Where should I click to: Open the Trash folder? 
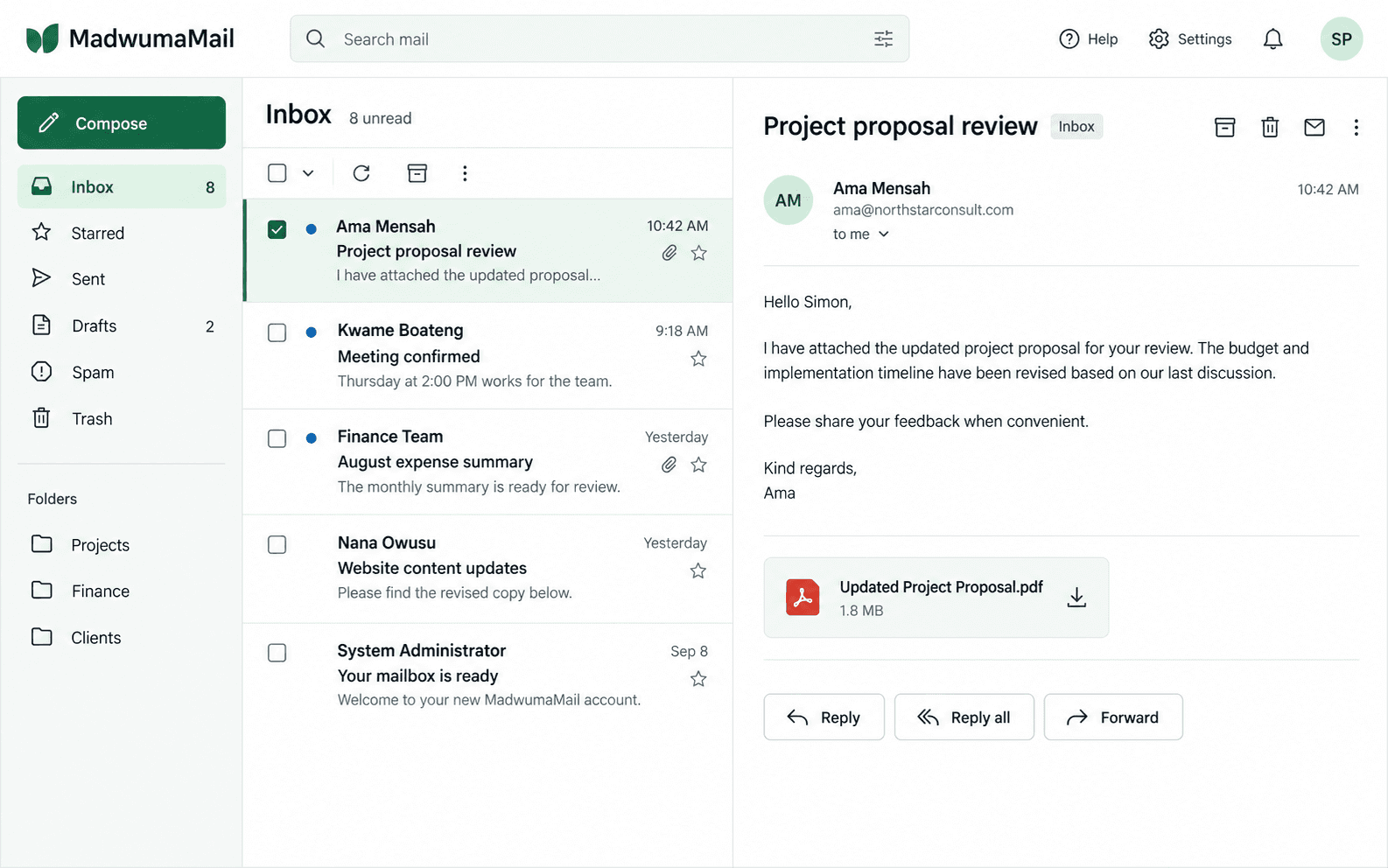tap(122, 418)
